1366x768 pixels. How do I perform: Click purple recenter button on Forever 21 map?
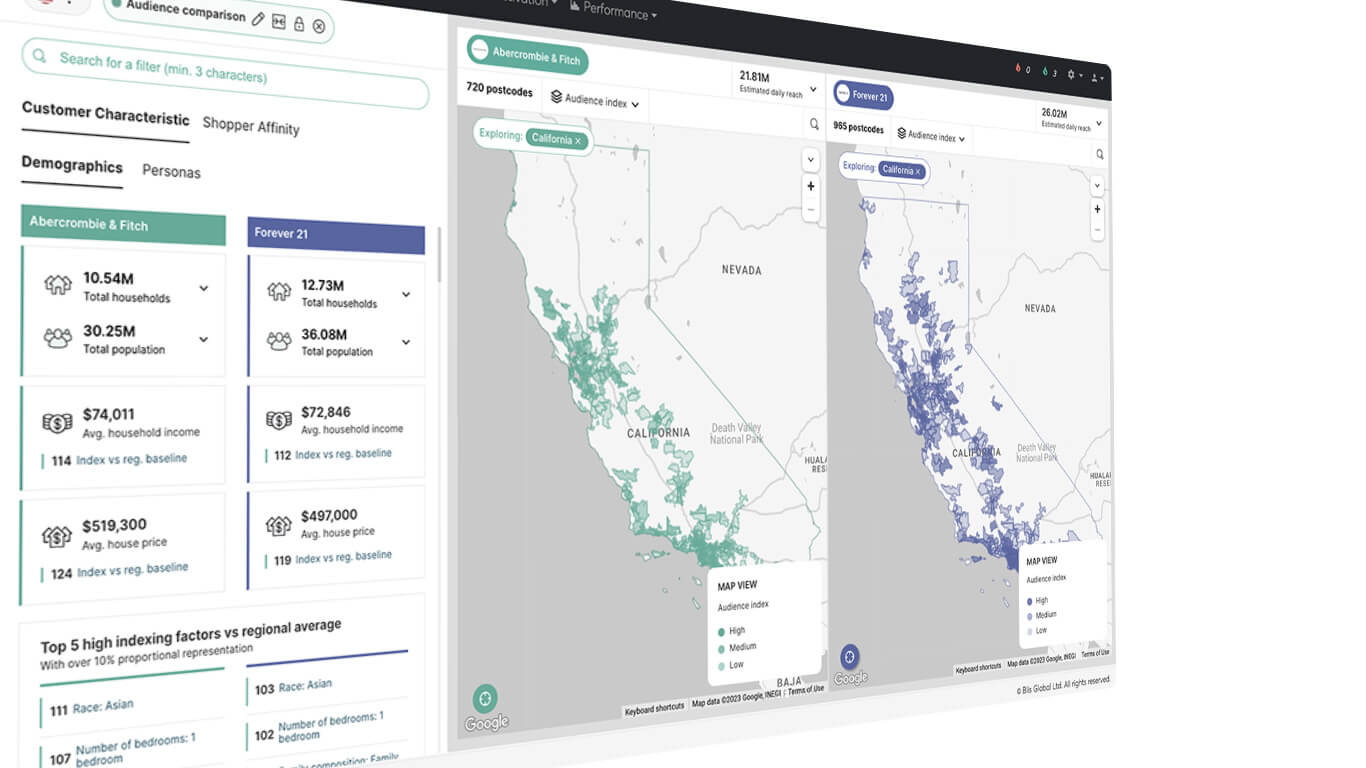point(849,657)
